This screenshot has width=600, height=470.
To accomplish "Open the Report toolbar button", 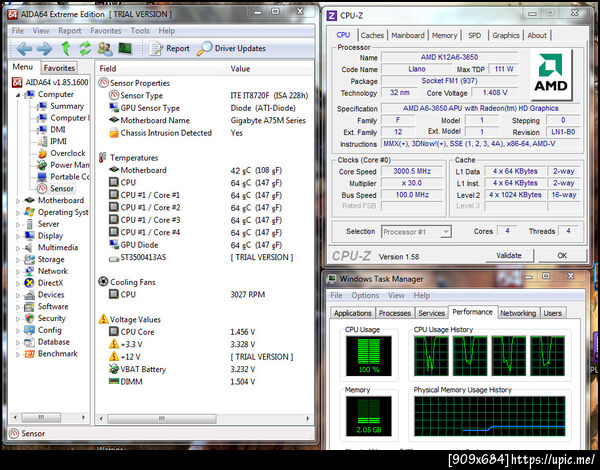I will (170, 49).
